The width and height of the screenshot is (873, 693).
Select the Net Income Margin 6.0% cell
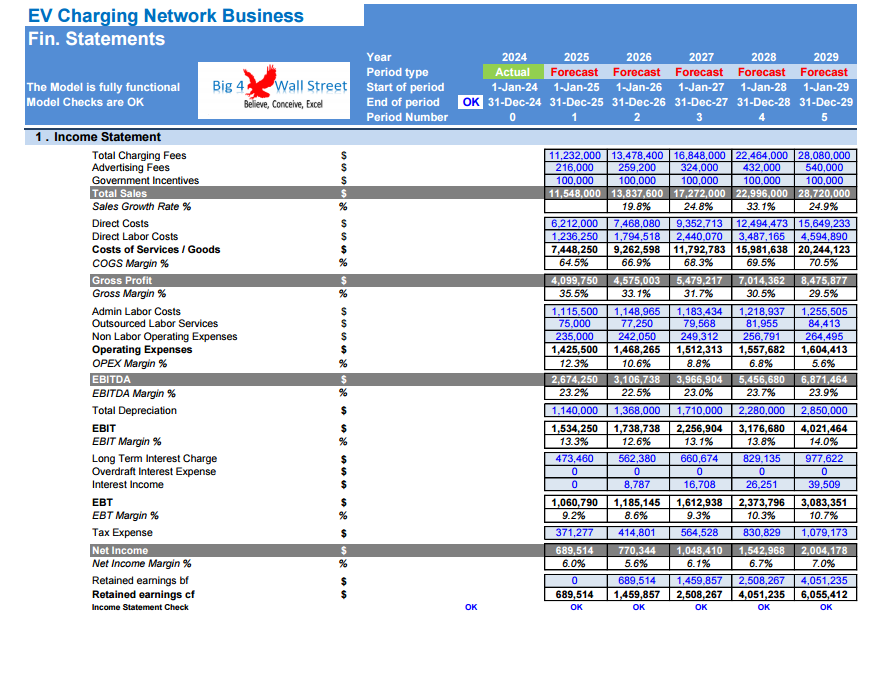(x=575, y=564)
